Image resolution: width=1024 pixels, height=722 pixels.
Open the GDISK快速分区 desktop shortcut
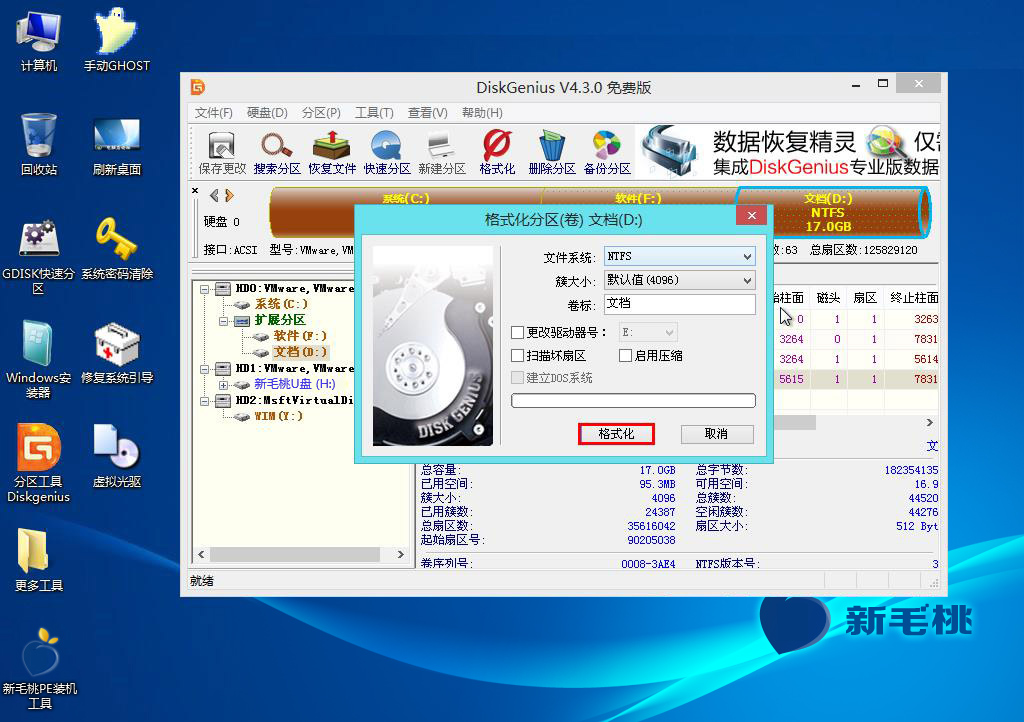39,256
